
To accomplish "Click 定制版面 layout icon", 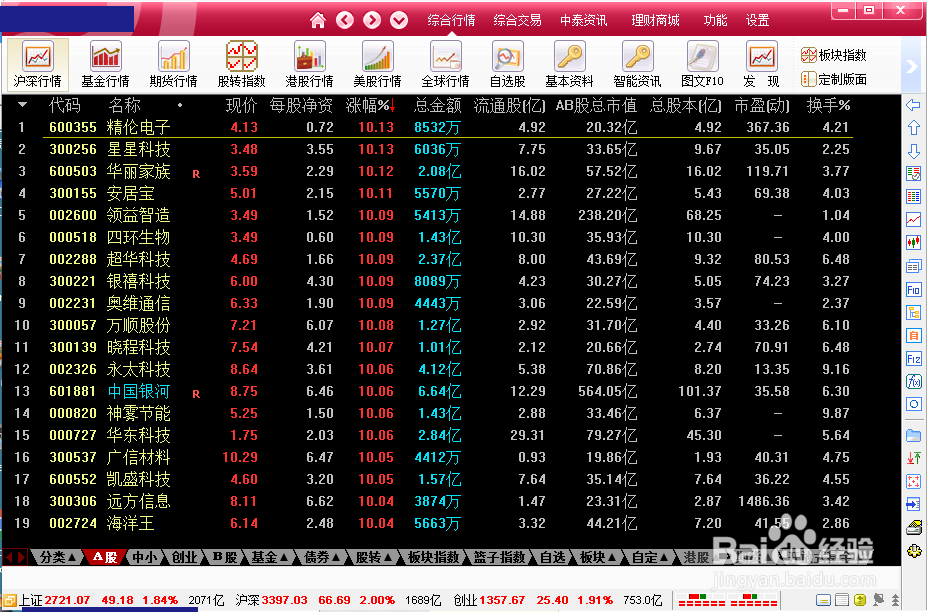I will click(834, 79).
